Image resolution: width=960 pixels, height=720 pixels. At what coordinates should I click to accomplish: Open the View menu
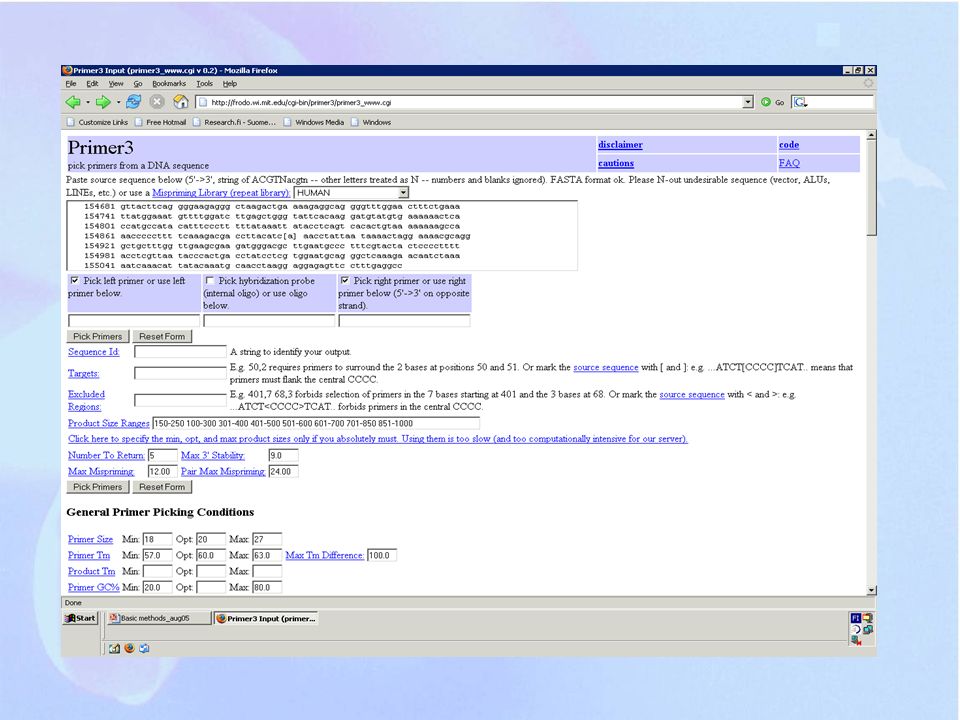coord(116,84)
